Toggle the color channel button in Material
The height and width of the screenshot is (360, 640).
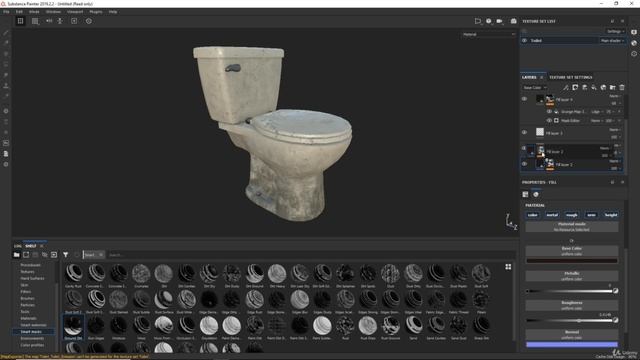point(533,215)
